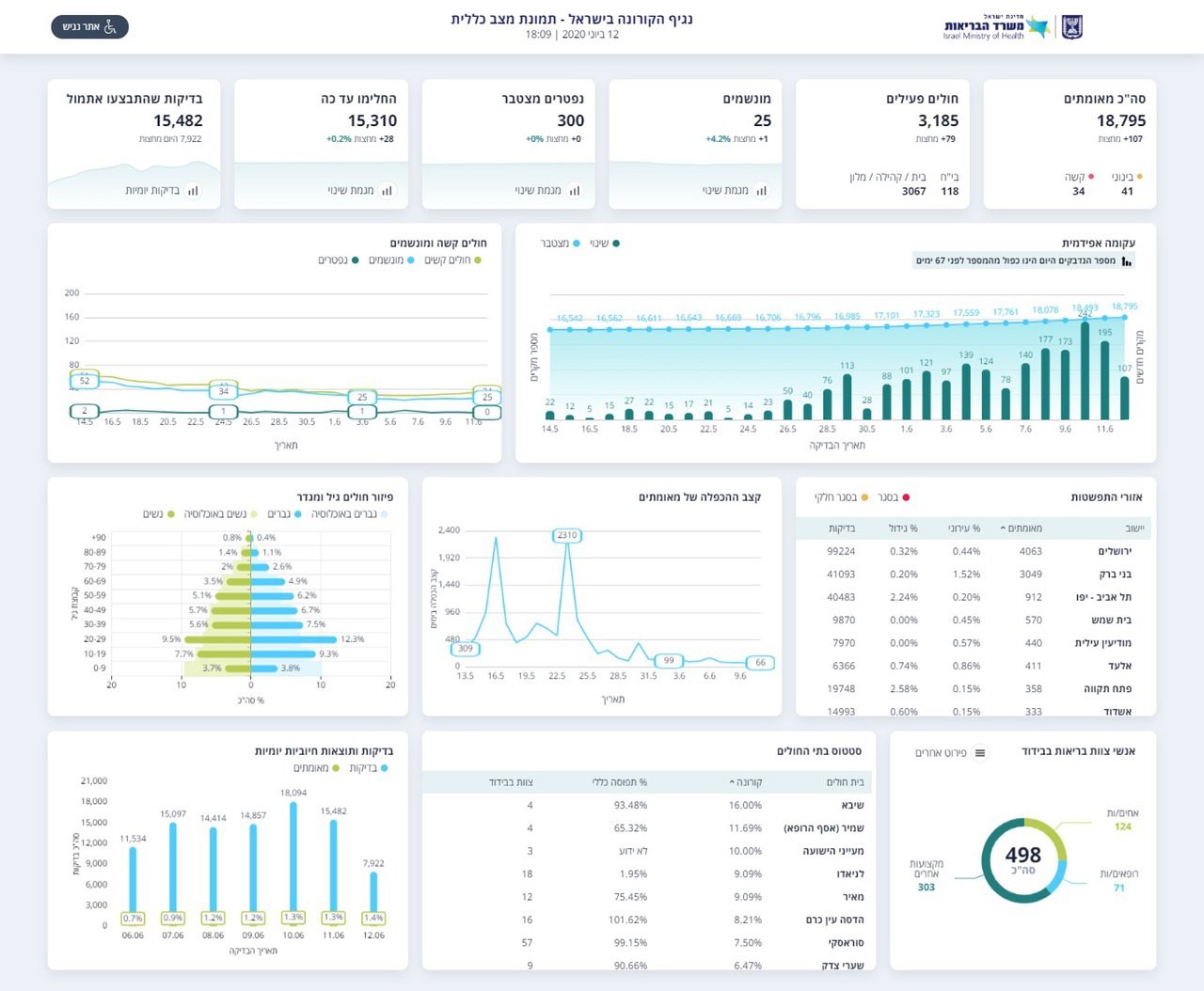
Task: Click the state emblem icon in header
Action: 1072,26
